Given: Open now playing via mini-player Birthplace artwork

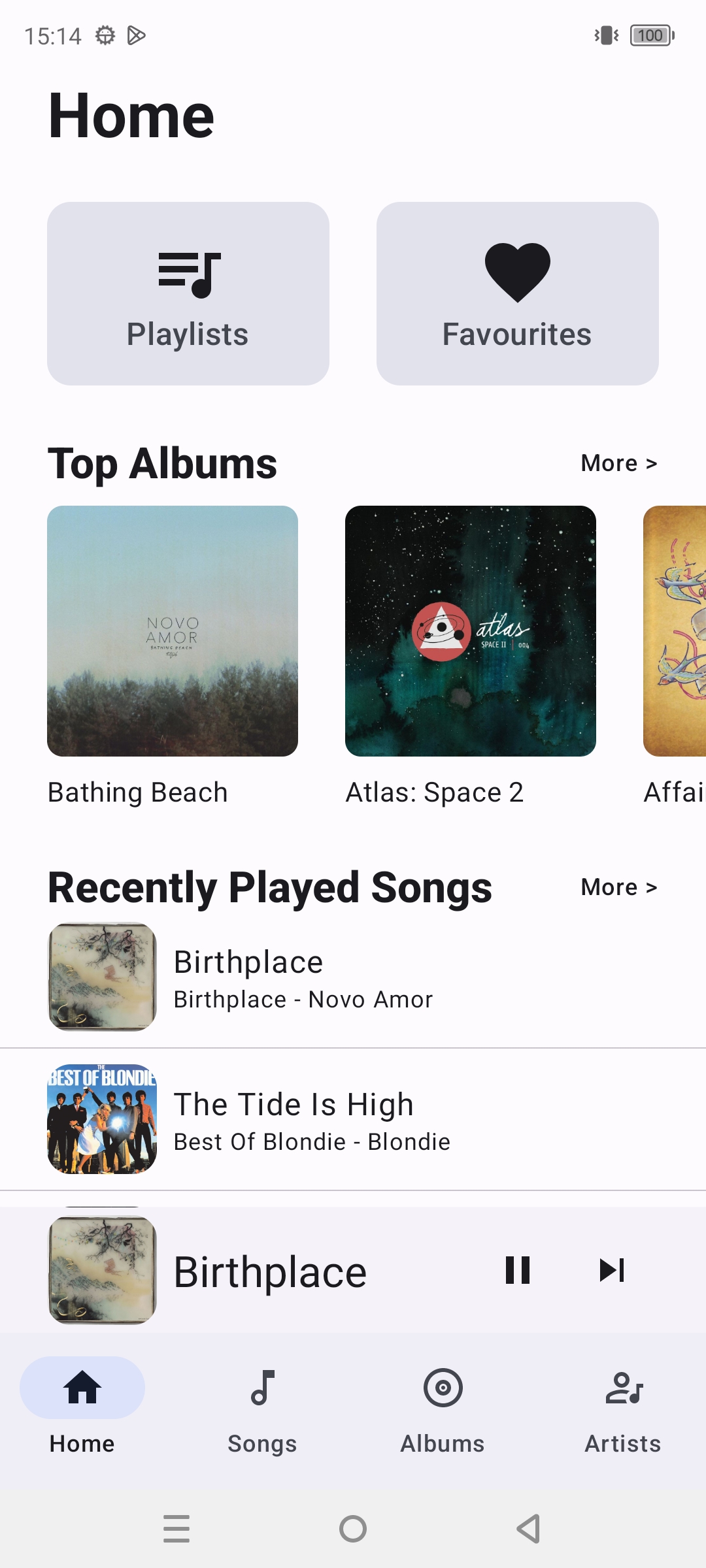Looking at the screenshot, I should pos(102,1270).
